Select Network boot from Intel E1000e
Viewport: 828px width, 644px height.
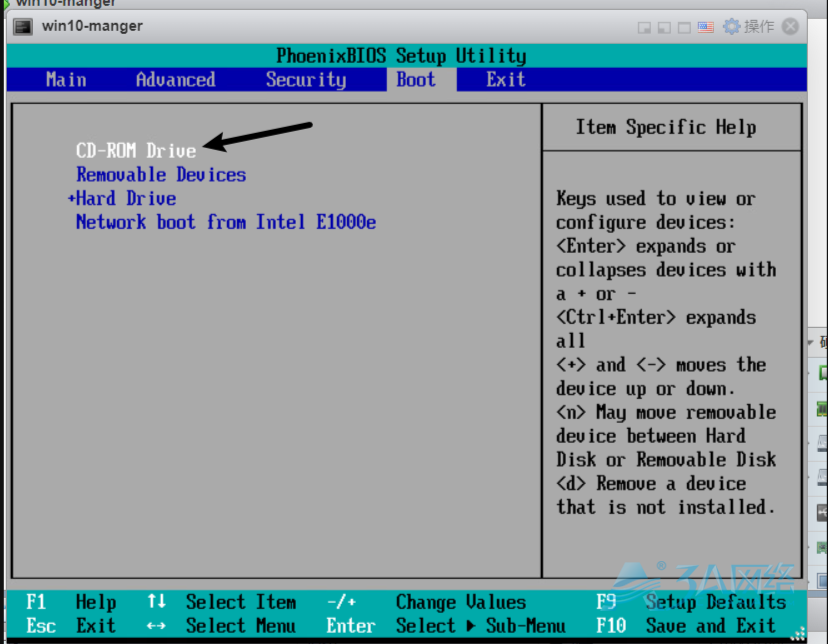pyautogui.click(x=226, y=222)
